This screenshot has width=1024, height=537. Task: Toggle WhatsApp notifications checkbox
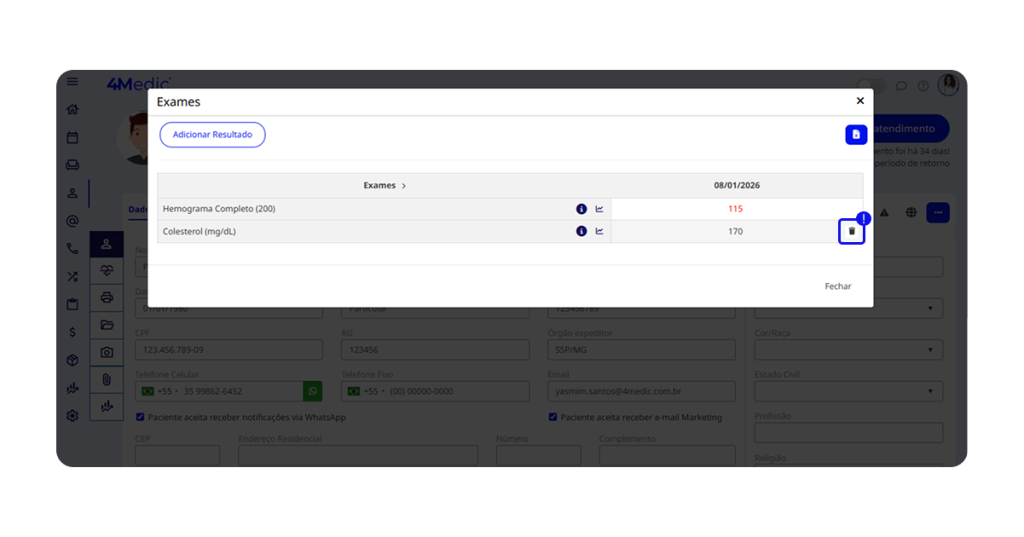click(140, 417)
